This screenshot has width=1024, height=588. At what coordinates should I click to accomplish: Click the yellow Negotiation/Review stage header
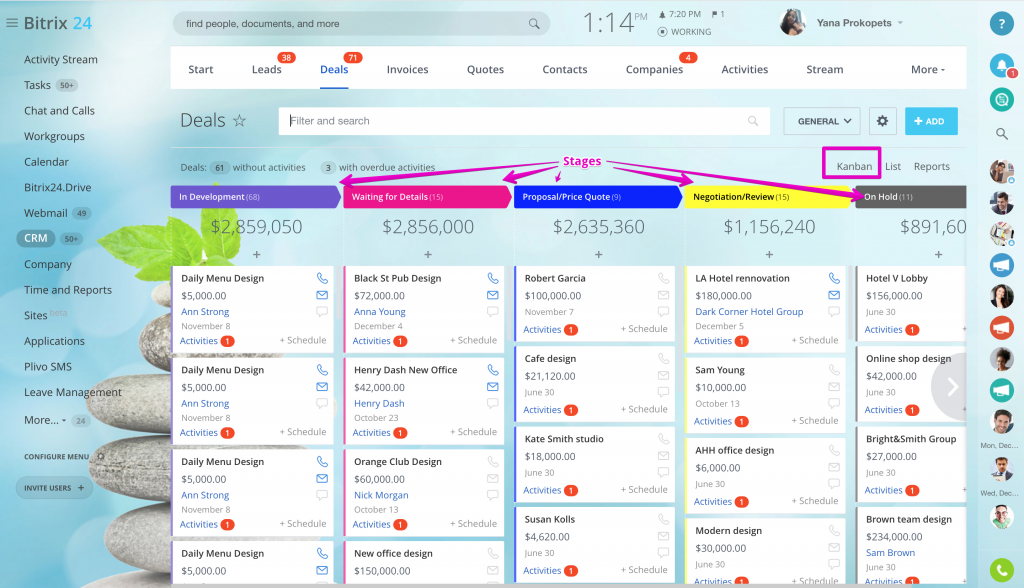click(769, 197)
